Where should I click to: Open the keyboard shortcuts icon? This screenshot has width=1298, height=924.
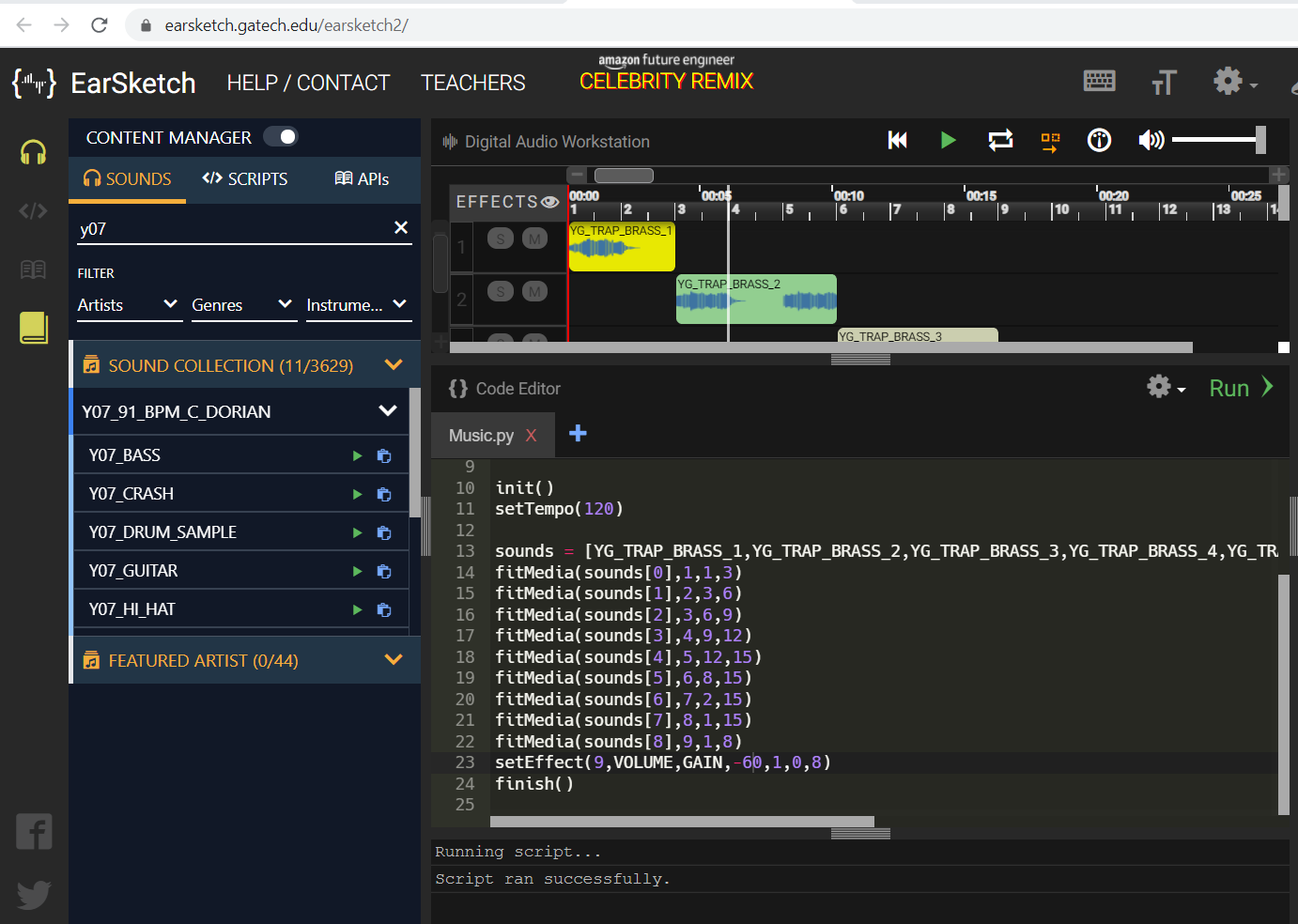(1099, 82)
